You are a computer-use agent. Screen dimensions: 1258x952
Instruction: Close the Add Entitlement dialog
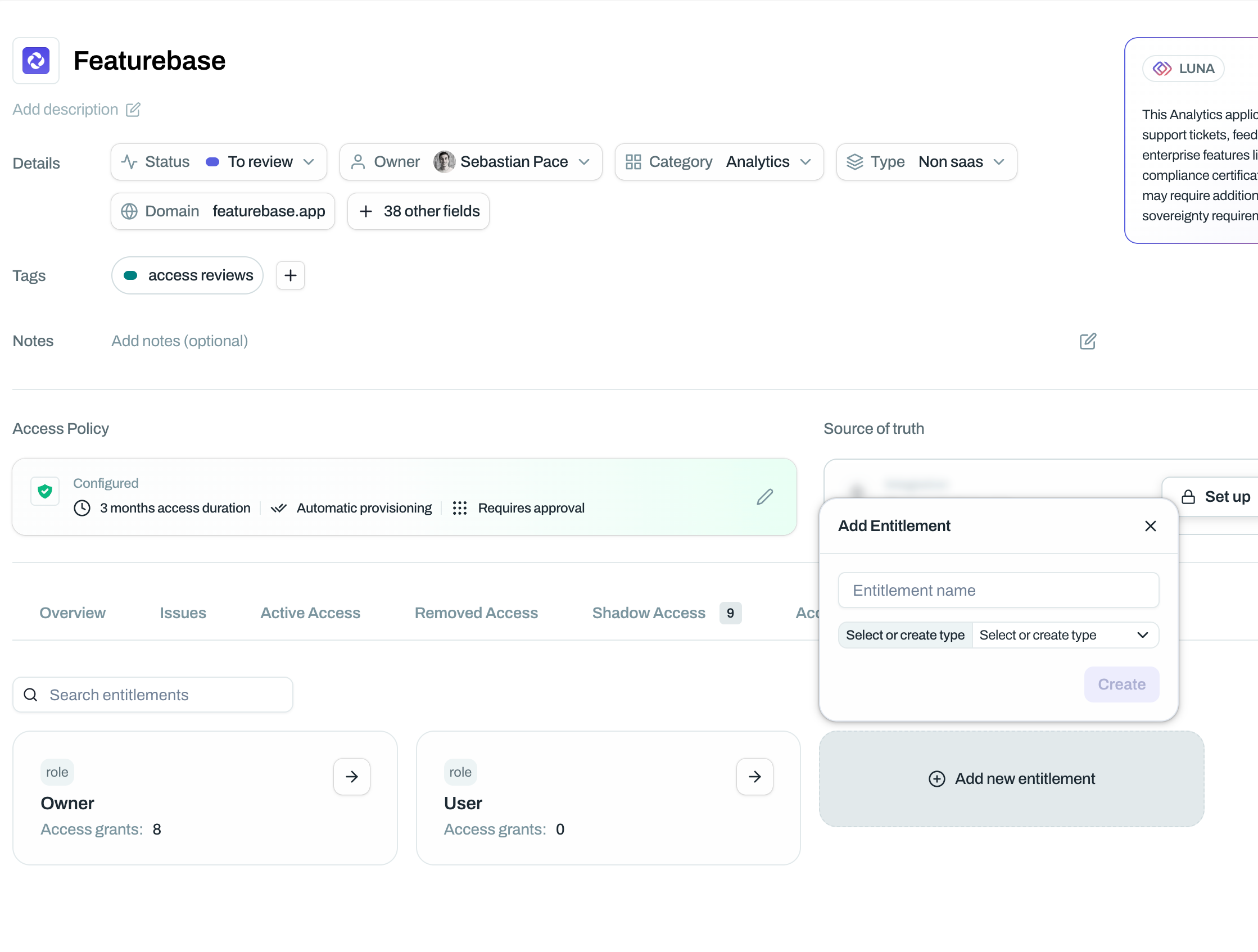pos(1150,526)
